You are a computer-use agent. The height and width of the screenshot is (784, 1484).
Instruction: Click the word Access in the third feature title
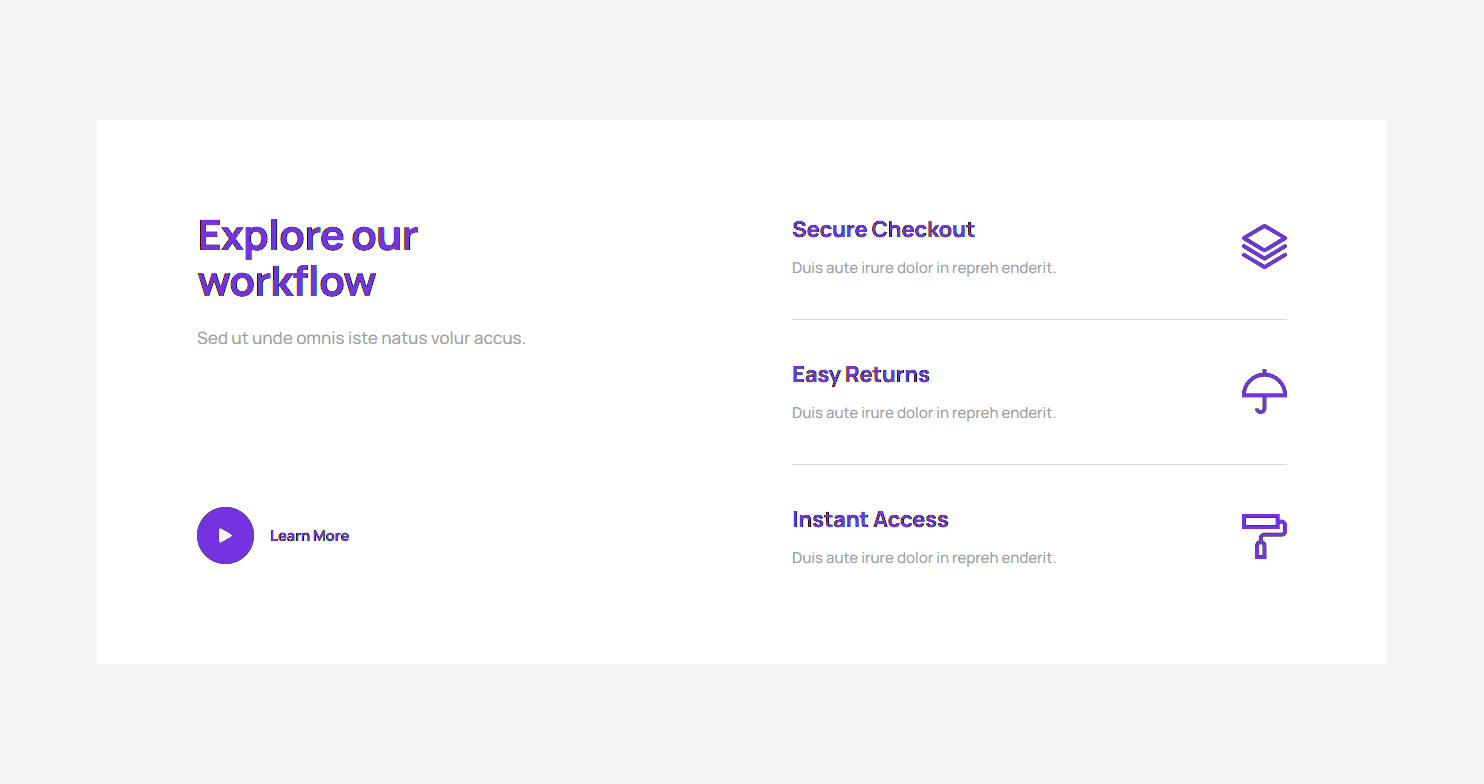(908, 520)
